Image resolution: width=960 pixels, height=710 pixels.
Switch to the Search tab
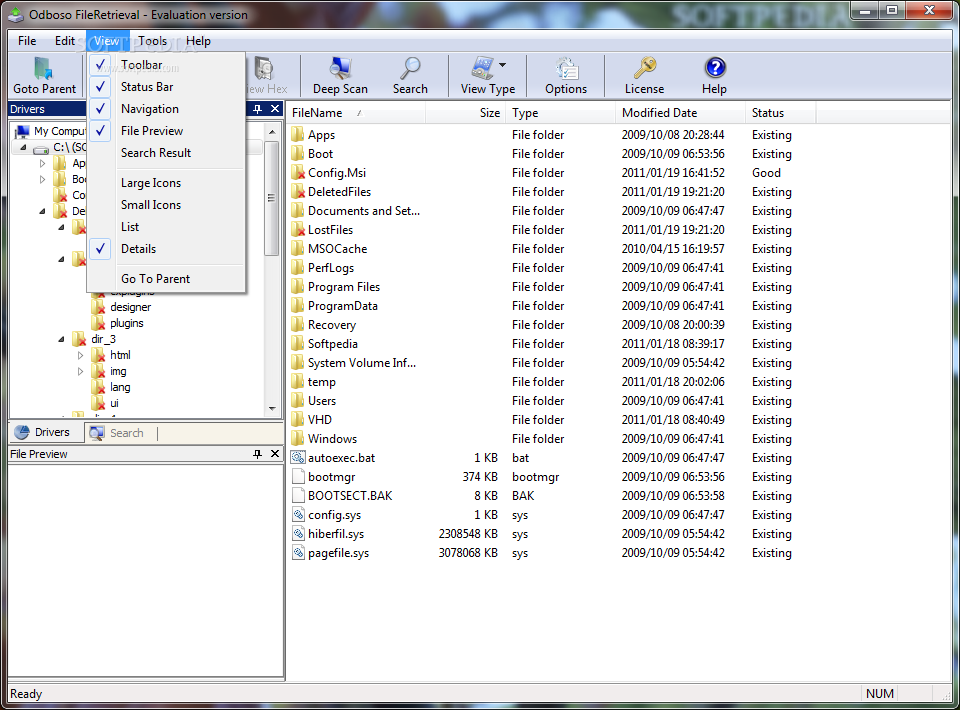[x=116, y=432]
